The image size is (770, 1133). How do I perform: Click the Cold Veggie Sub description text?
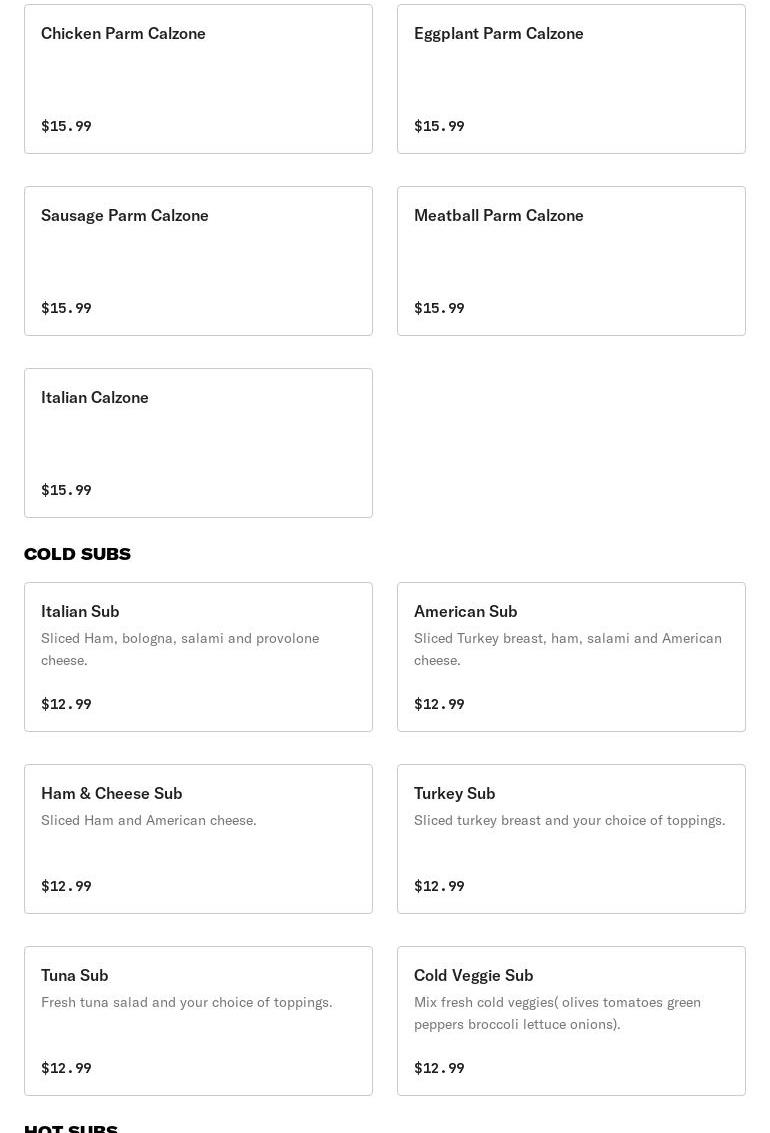(557, 1013)
